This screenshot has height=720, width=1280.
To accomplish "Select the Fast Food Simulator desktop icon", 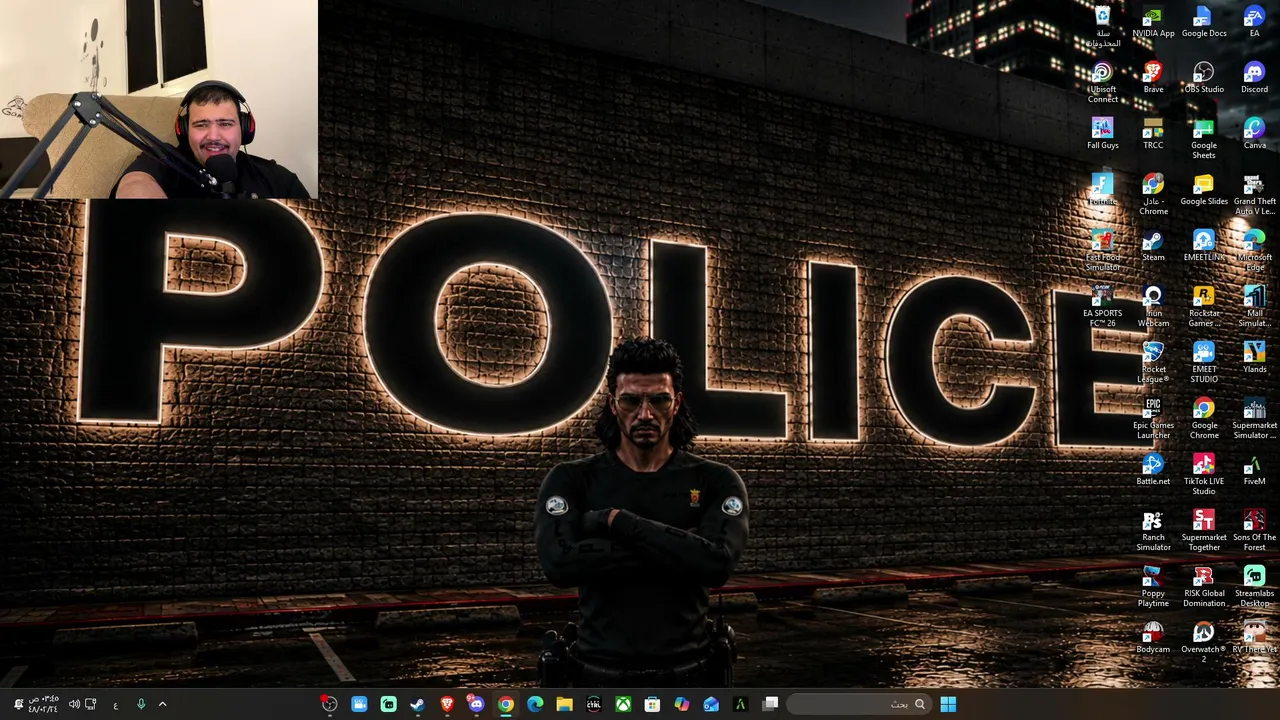I will coord(1103,251).
